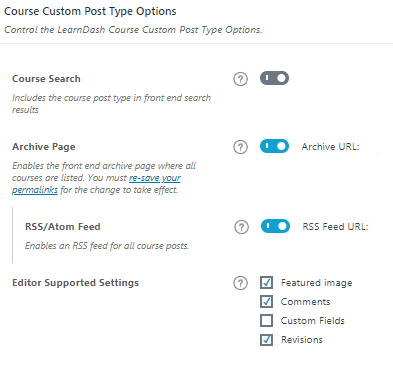Click the Editor Supported Settings label
393x366 pixels.
(x=75, y=283)
